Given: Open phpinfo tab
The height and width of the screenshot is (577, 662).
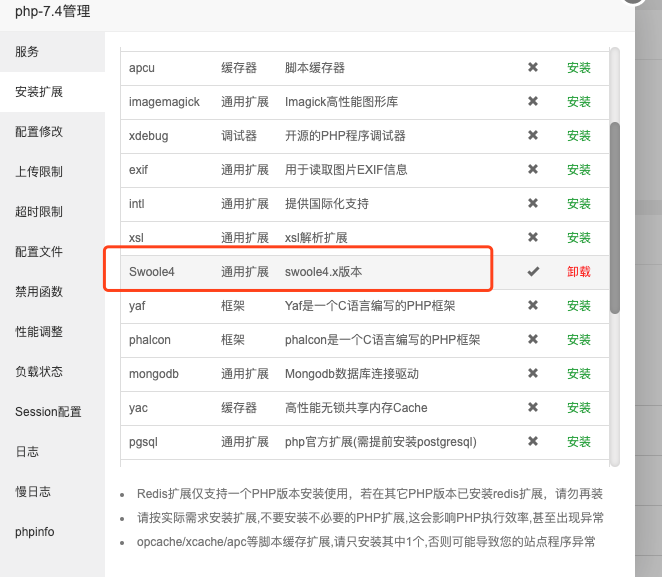Looking at the screenshot, I should pyautogui.click(x=52, y=531).
